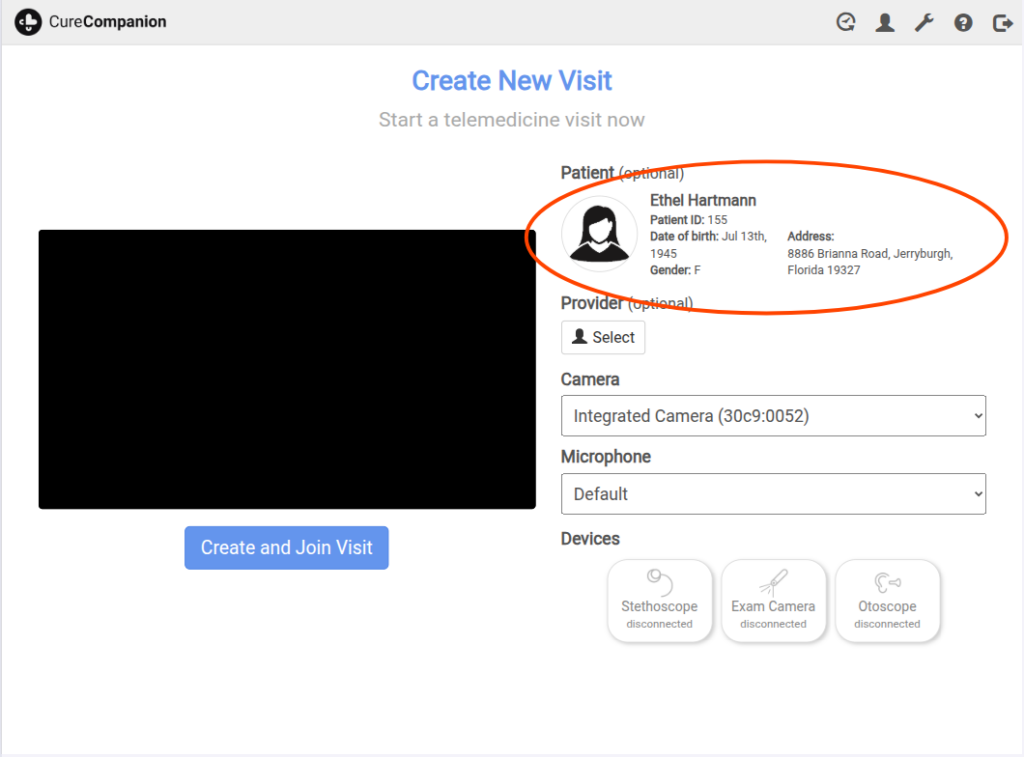Click Ethel Hartmann's patient avatar
Viewport: 1024px width, 757px height.
(599, 234)
